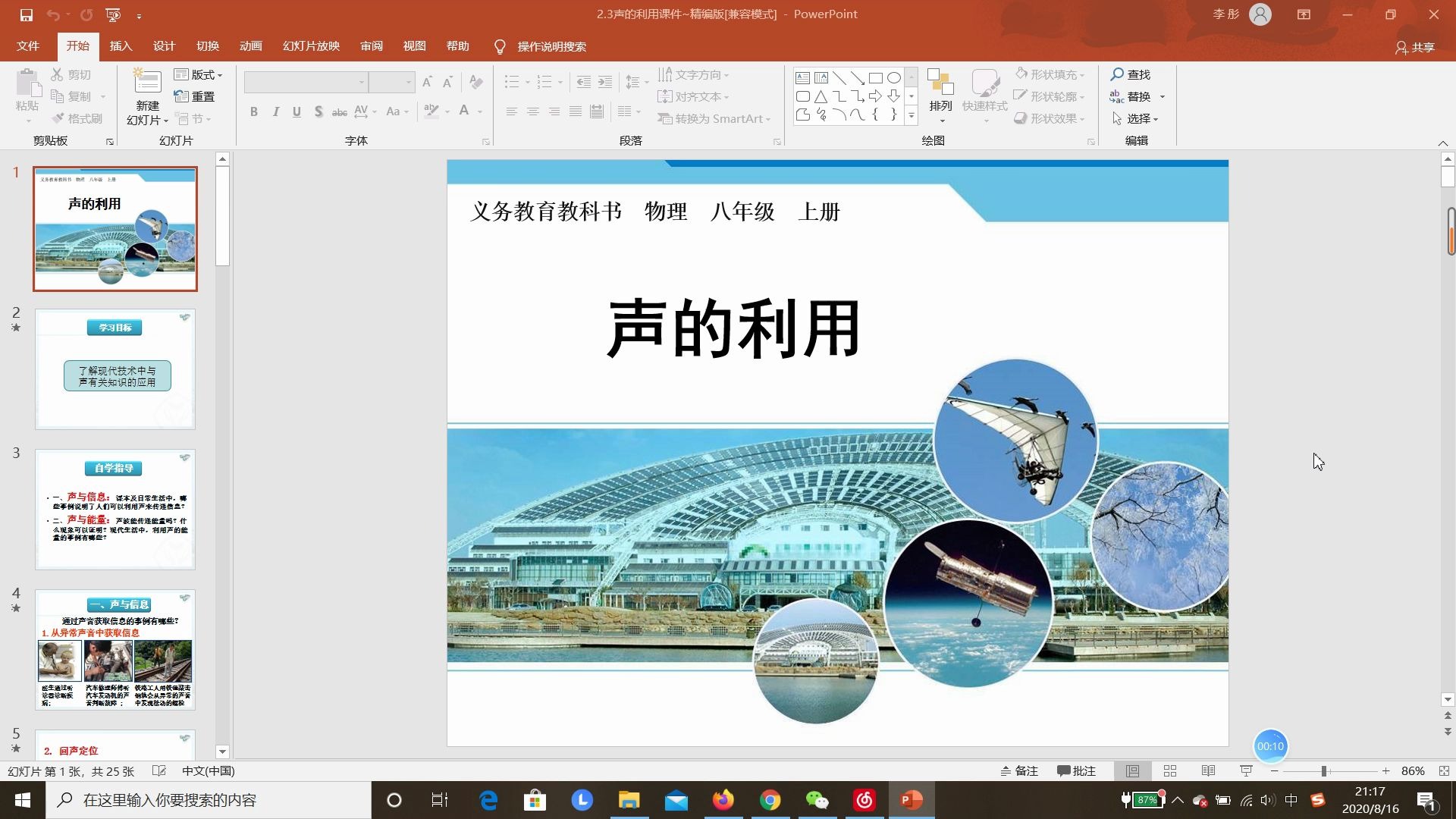Image resolution: width=1456 pixels, height=819 pixels.
Task: Click the Replace (替换) icon
Action: (x=1135, y=96)
